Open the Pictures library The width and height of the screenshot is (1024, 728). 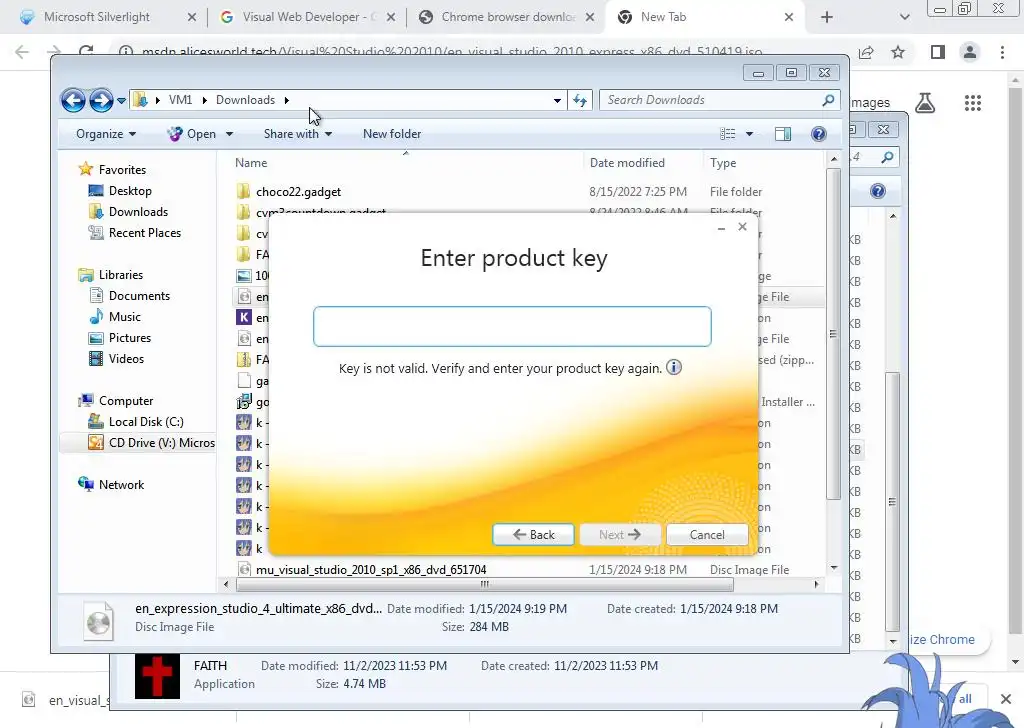pyautogui.click(x=130, y=338)
